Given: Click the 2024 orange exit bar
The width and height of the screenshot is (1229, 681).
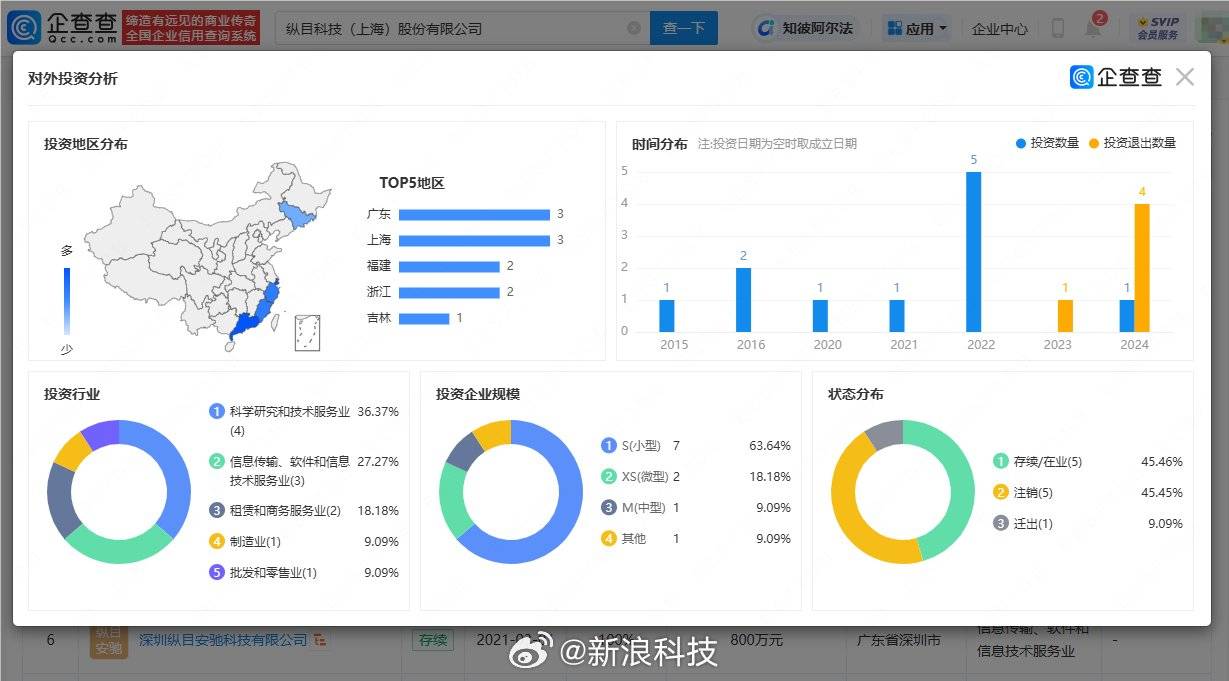Looking at the screenshot, I should tap(1142, 267).
